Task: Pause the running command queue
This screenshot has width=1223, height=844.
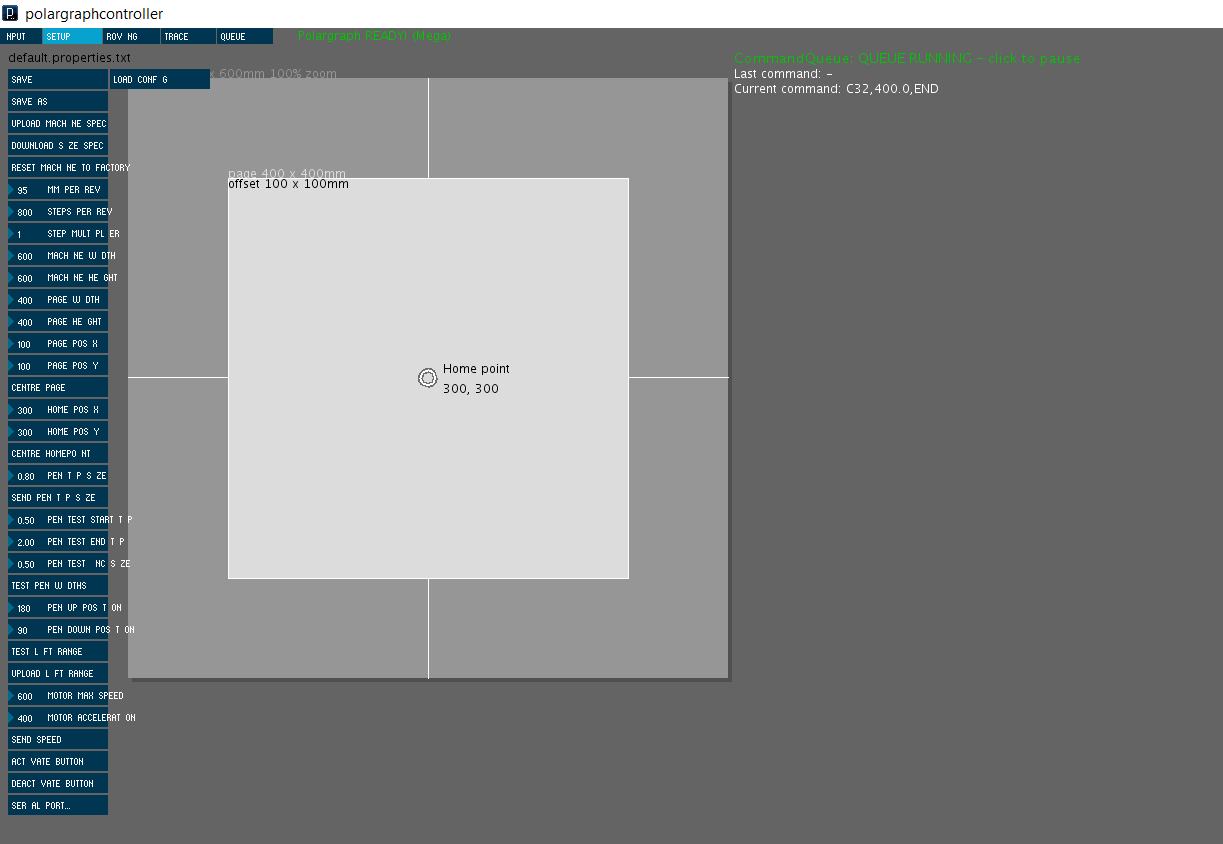Action: point(906,59)
